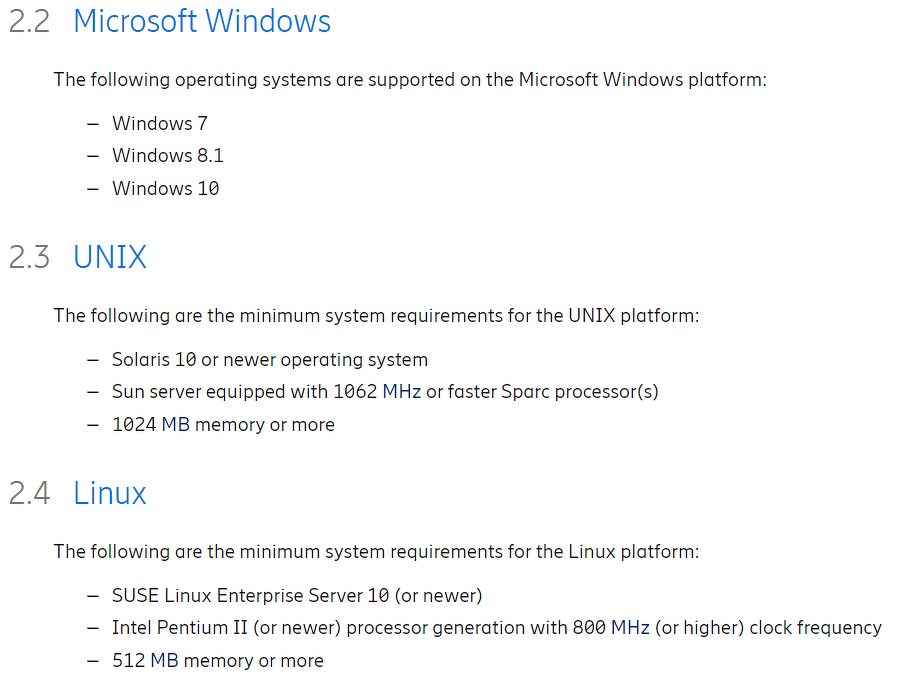Select the Sun server Sparc processor line
913x681 pixels.
385,391
